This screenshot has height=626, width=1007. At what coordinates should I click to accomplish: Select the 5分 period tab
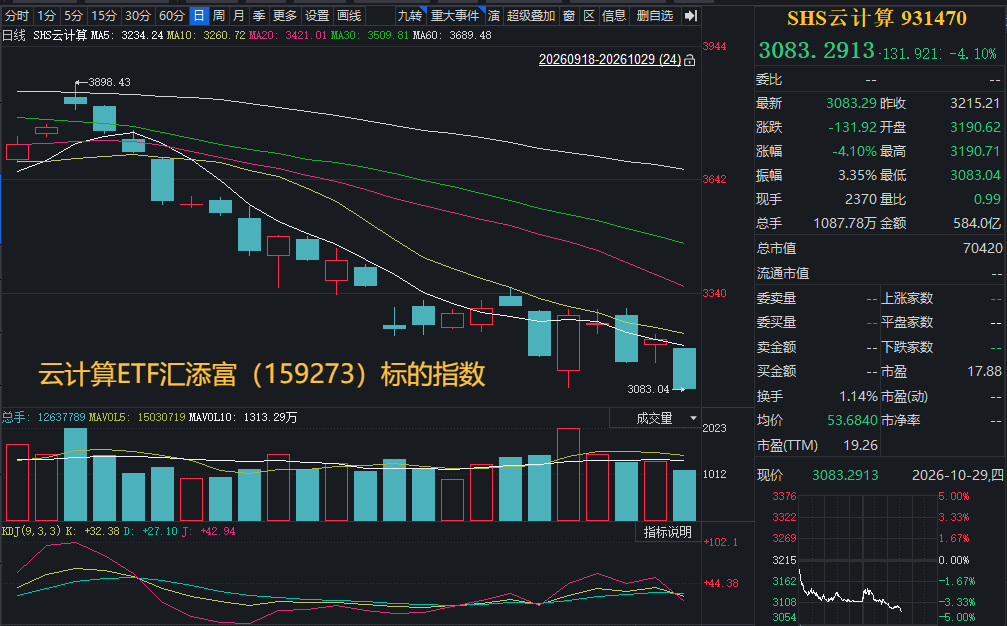[73, 15]
